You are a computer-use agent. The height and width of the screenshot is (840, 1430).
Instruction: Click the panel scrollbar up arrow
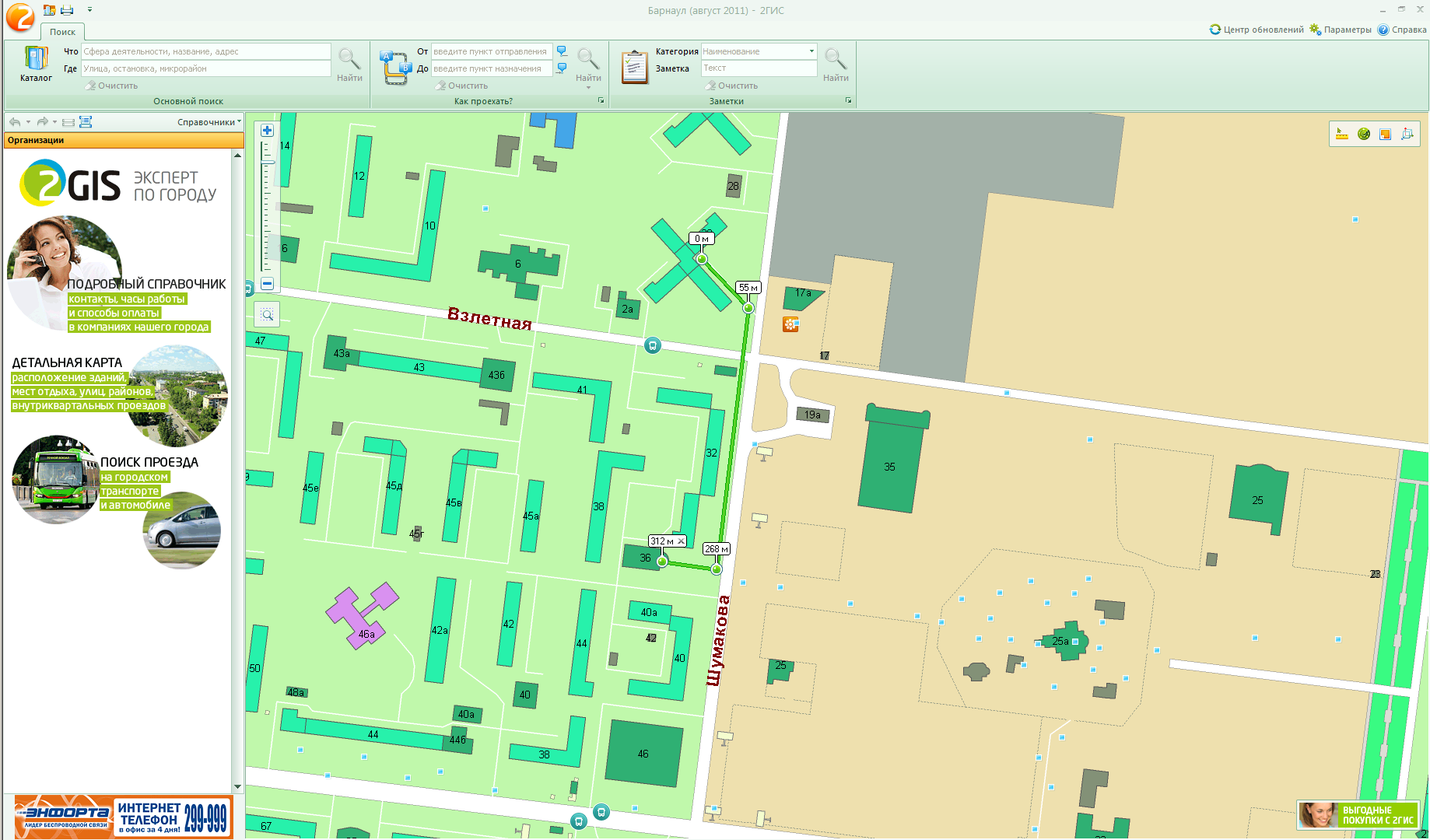pyautogui.click(x=237, y=156)
